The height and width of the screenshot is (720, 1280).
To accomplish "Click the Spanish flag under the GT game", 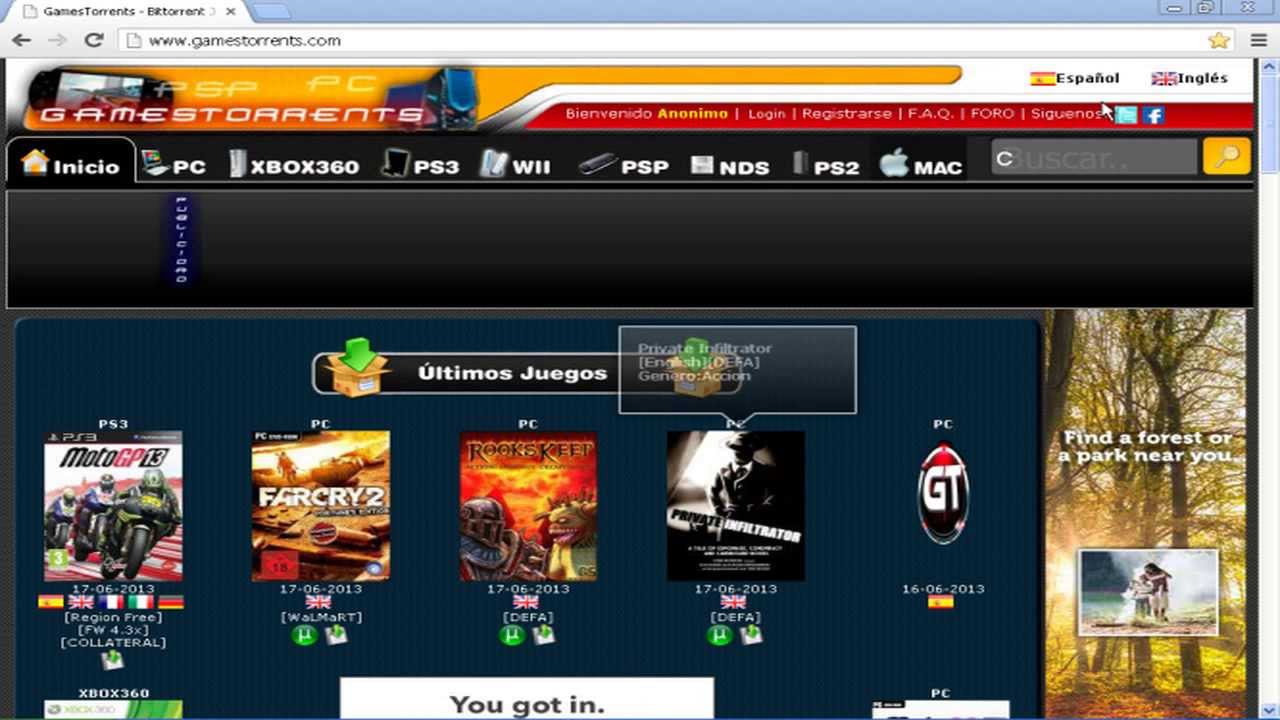I will [941, 602].
